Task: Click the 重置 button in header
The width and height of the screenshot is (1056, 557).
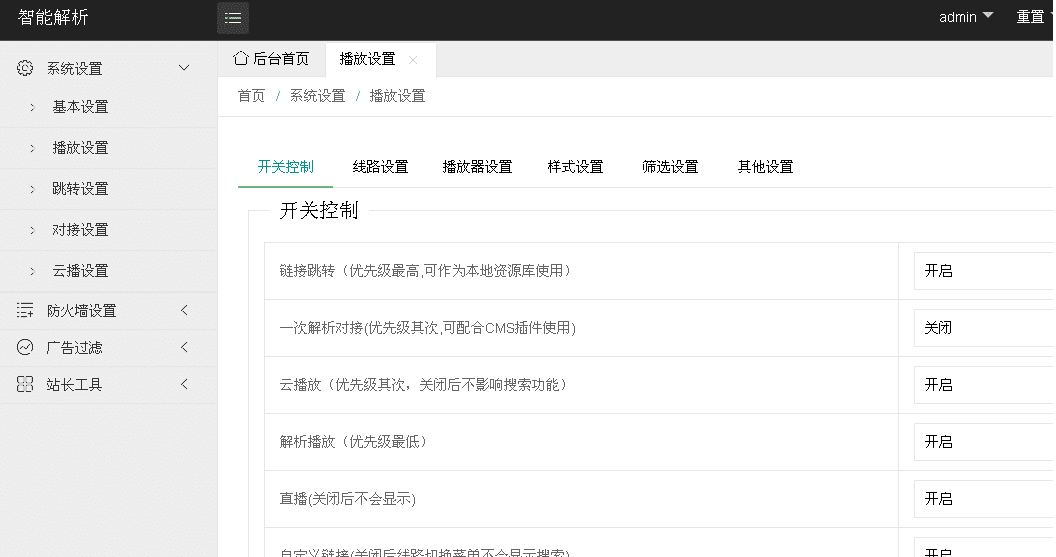Action: click(1030, 17)
